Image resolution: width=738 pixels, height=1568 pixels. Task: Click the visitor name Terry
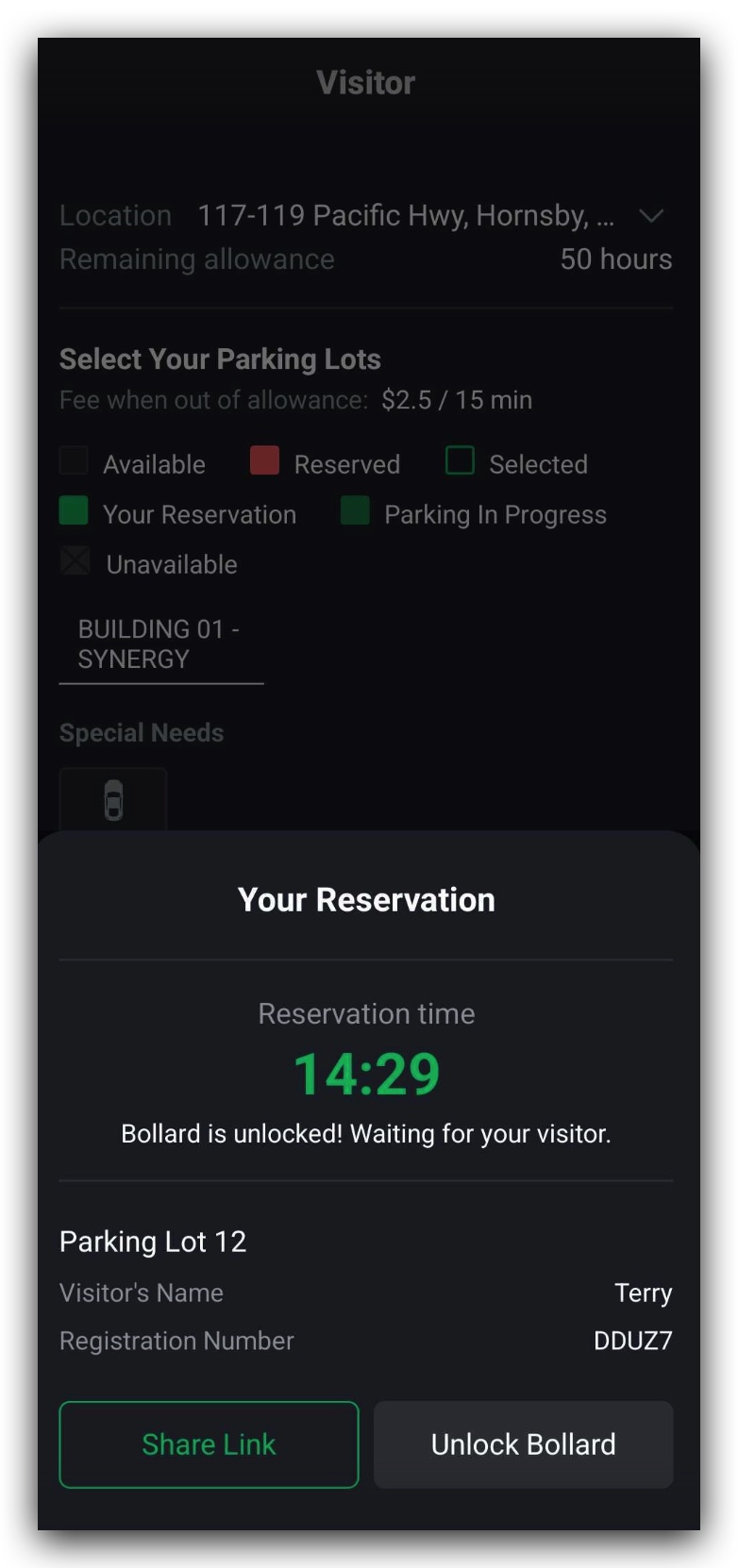pos(643,1293)
